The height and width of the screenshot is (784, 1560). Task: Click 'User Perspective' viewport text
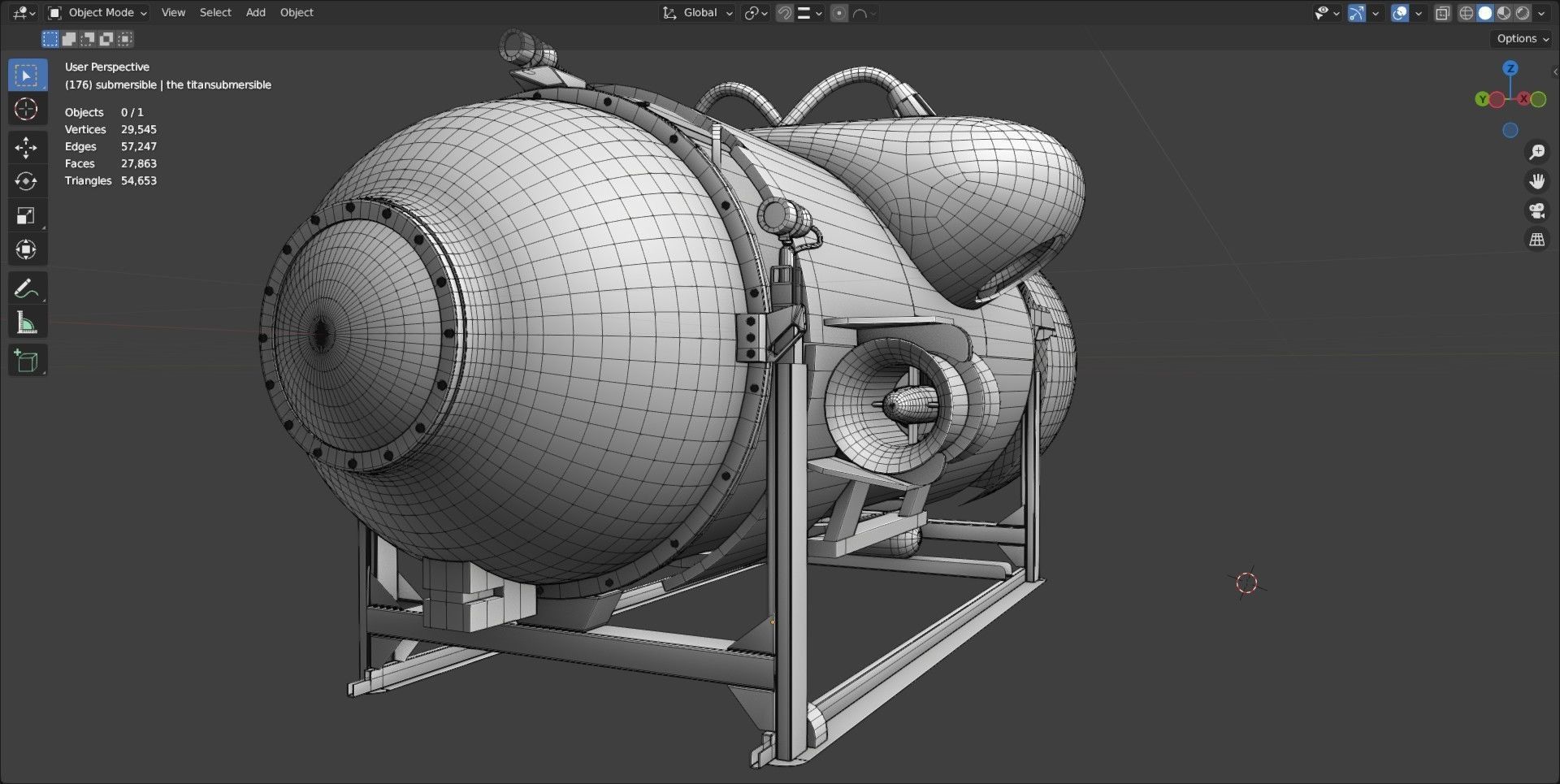[107, 67]
